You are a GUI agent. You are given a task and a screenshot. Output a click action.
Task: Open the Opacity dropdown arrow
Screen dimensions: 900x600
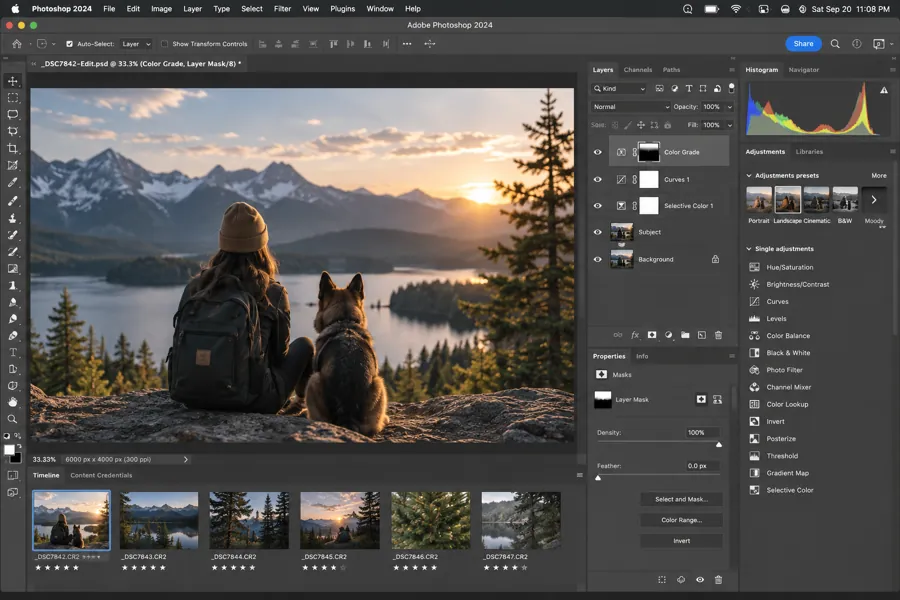pos(730,107)
